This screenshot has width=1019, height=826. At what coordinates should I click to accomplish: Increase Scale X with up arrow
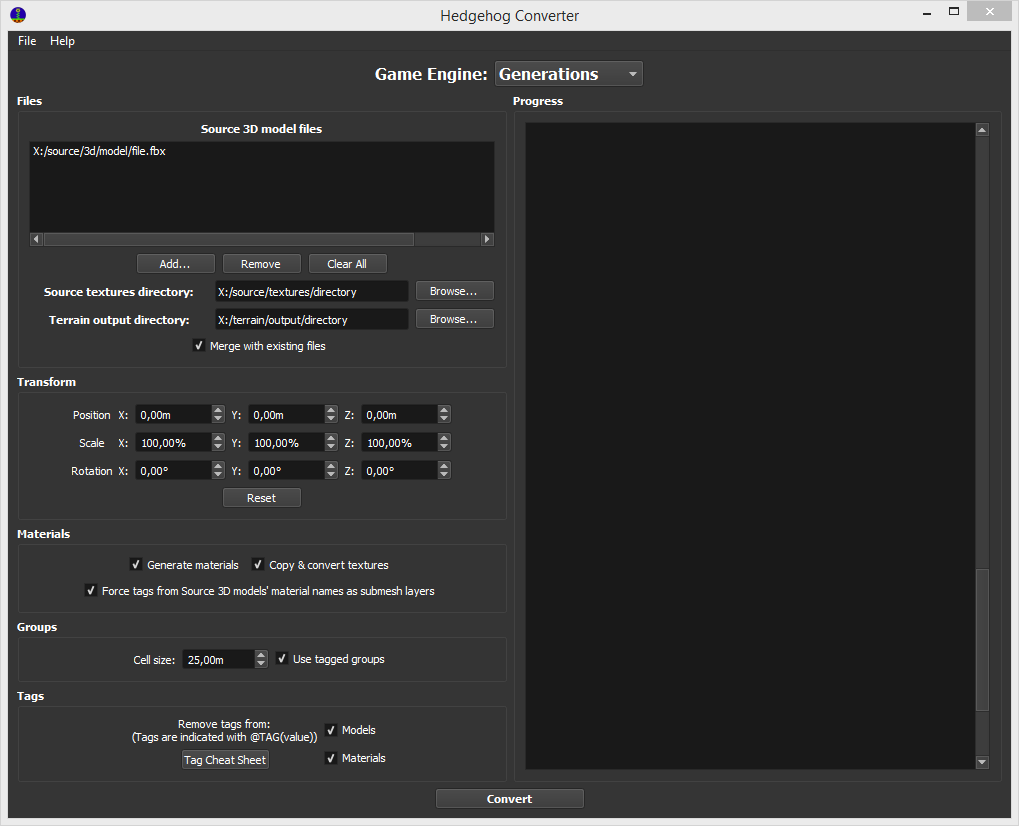218,438
